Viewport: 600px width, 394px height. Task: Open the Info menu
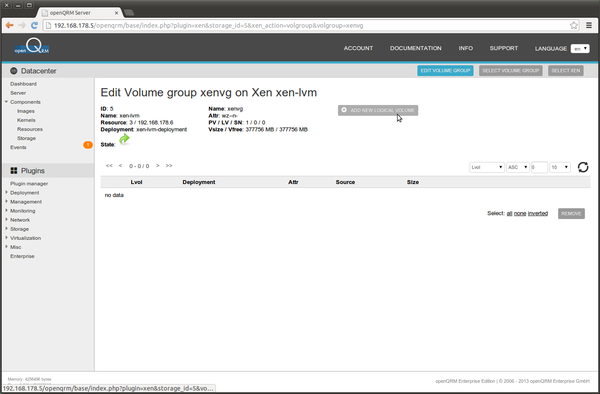click(x=466, y=48)
